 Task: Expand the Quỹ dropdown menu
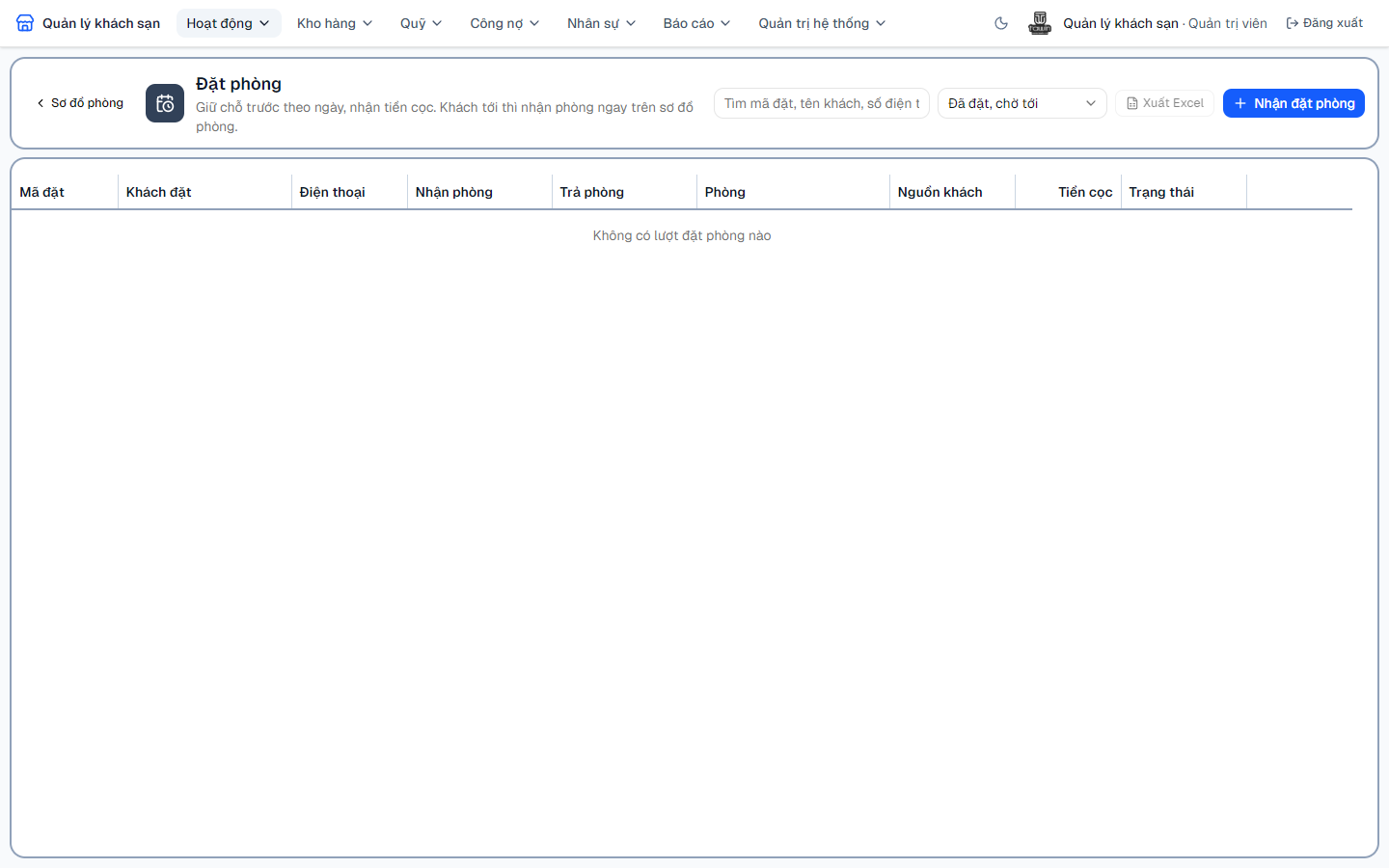click(x=422, y=23)
